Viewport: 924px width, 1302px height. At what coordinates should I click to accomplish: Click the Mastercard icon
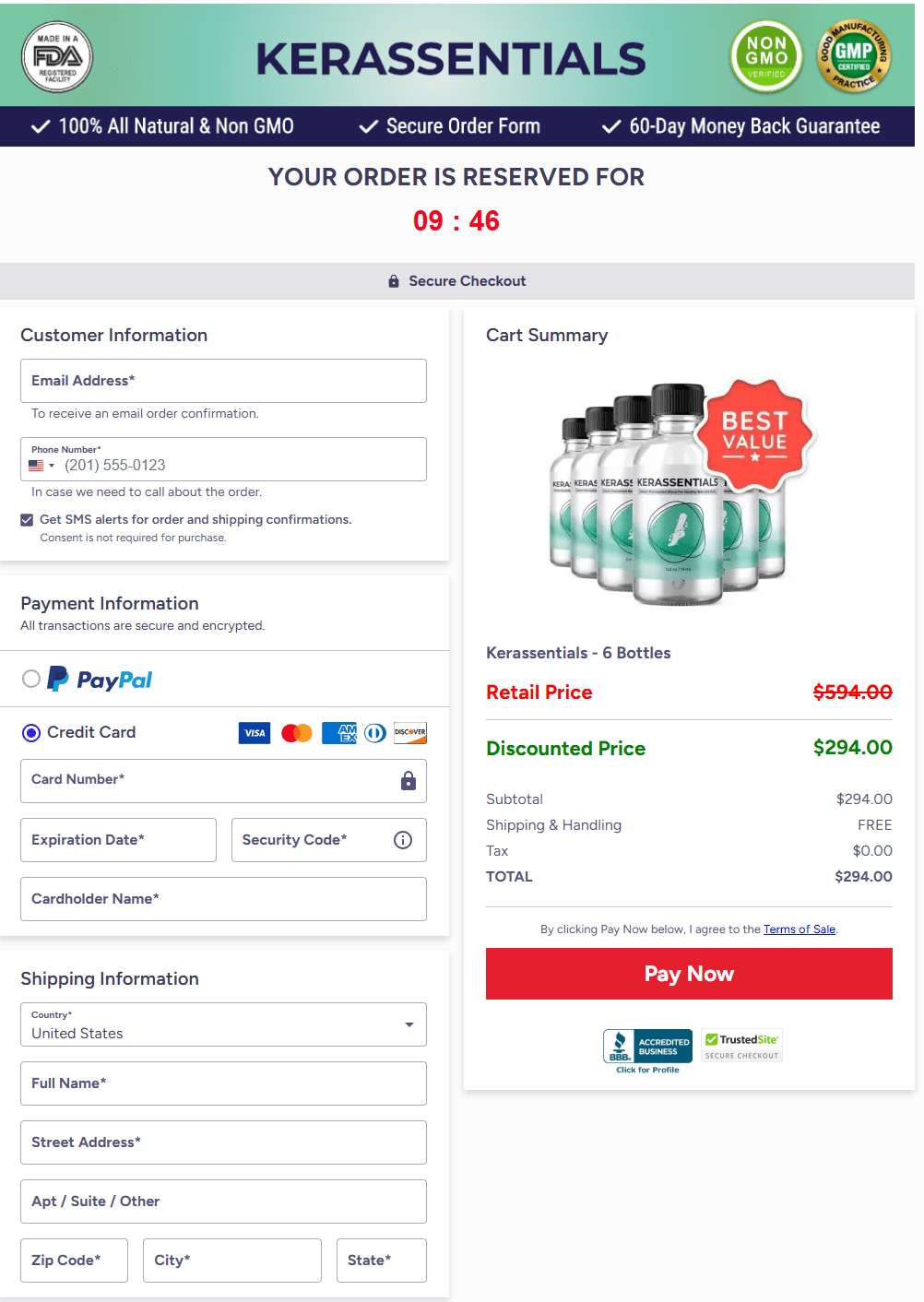click(x=296, y=733)
